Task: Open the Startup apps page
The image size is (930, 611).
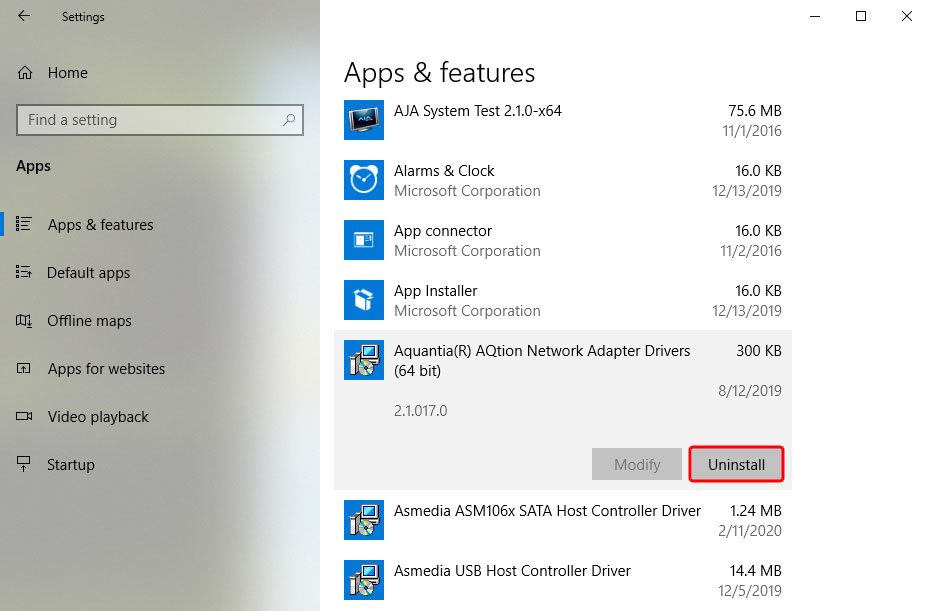Action: [70, 465]
